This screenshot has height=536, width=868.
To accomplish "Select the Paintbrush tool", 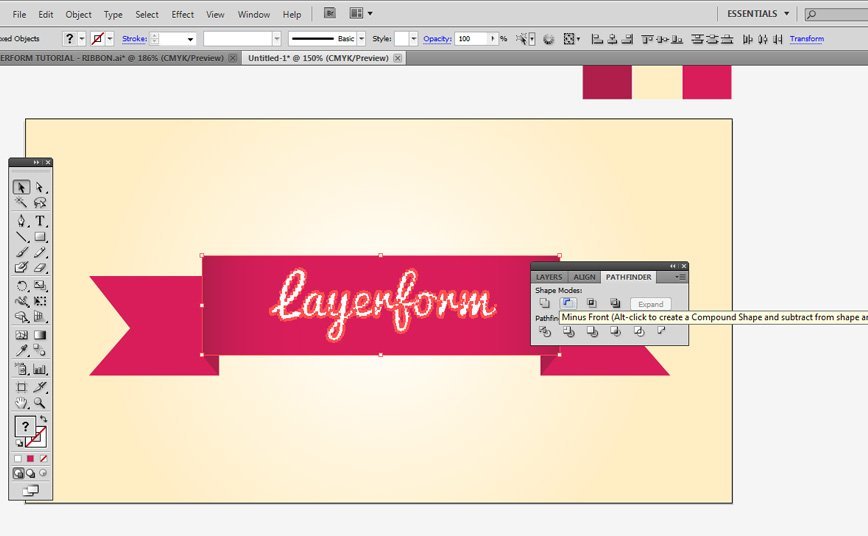I will (22, 252).
